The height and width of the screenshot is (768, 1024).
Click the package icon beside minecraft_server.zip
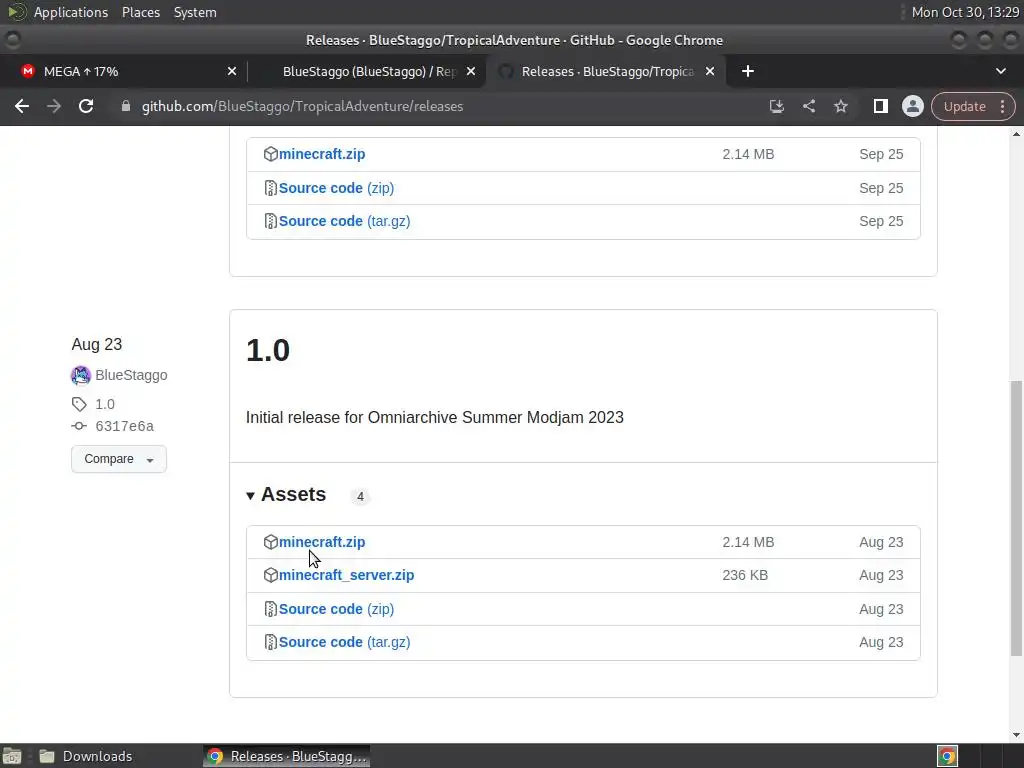pyautogui.click(x=270, y=575)
